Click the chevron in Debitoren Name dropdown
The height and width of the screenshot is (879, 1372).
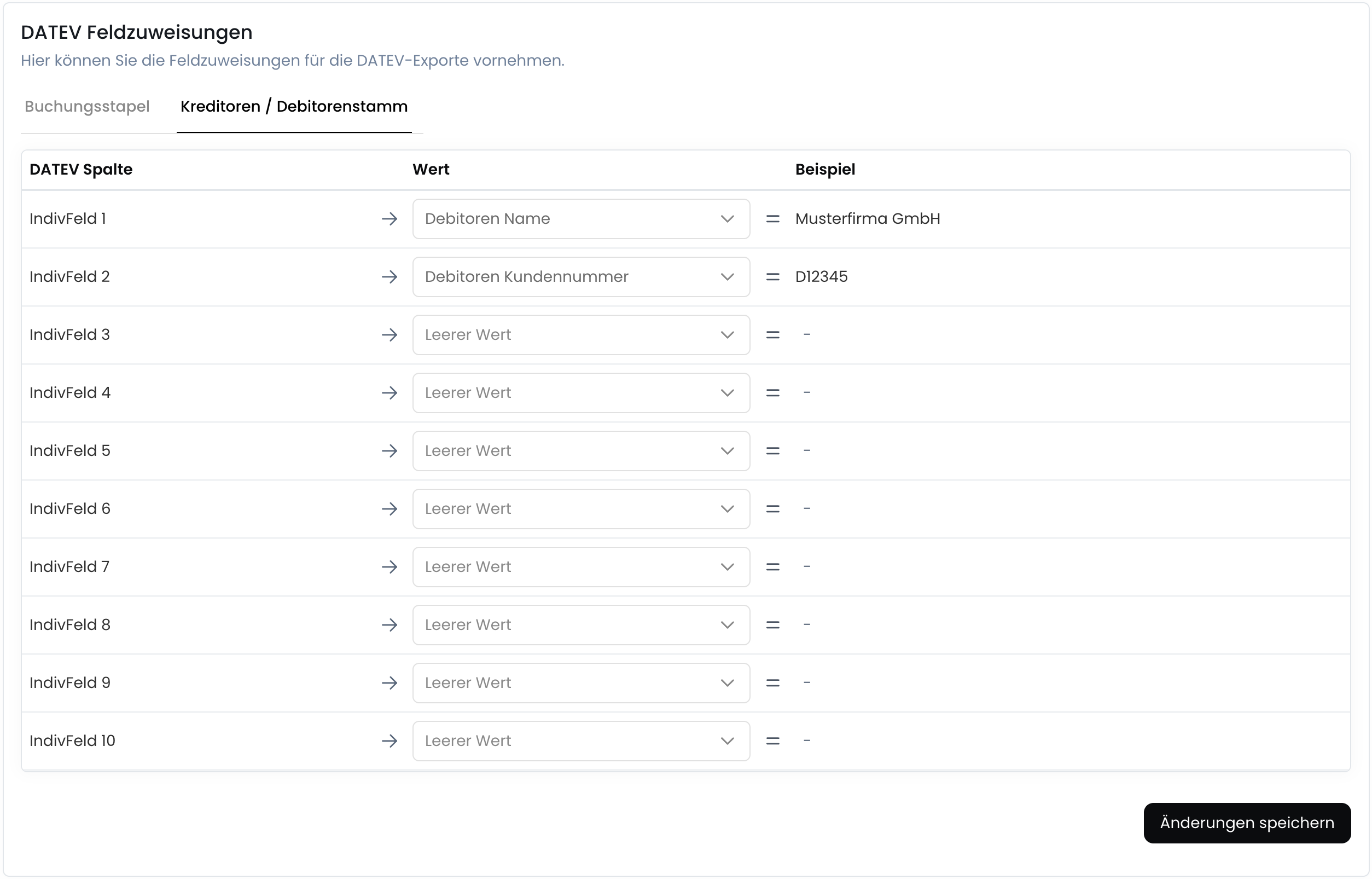(x=727, y=218)
